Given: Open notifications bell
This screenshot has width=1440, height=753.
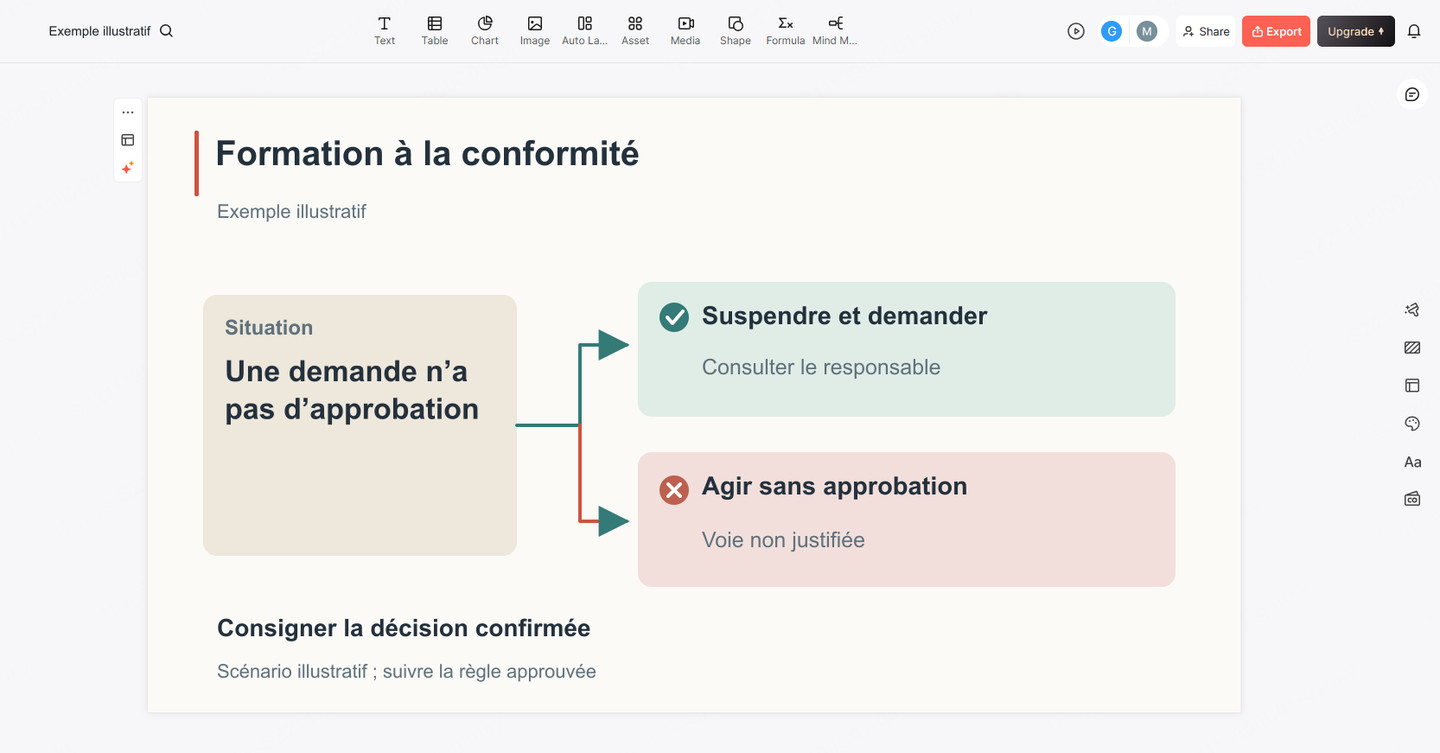Looking at the screenshot, I should [x=1414, y=31].
